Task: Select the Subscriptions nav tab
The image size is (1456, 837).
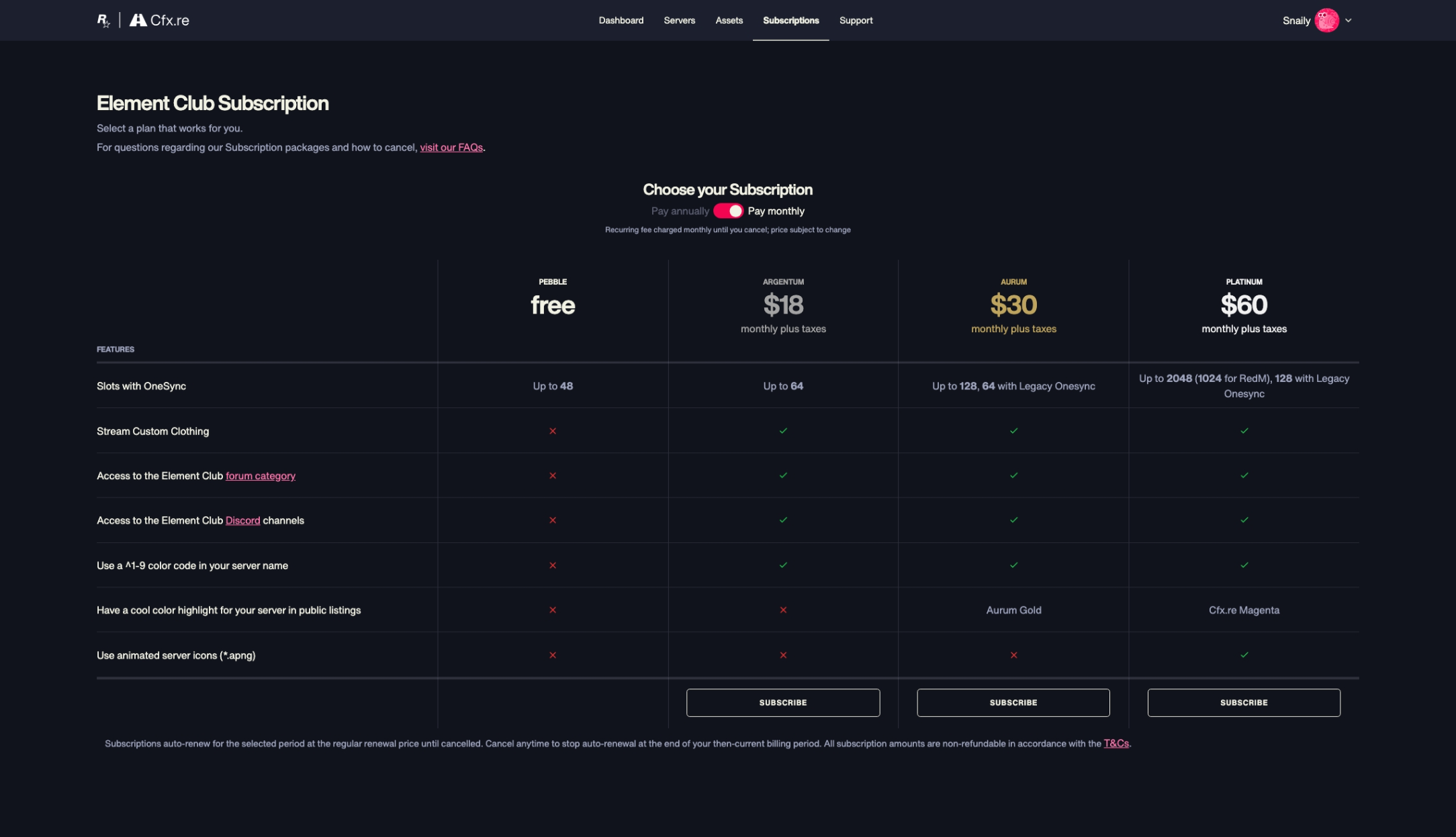Action: [x=790, y=20]
